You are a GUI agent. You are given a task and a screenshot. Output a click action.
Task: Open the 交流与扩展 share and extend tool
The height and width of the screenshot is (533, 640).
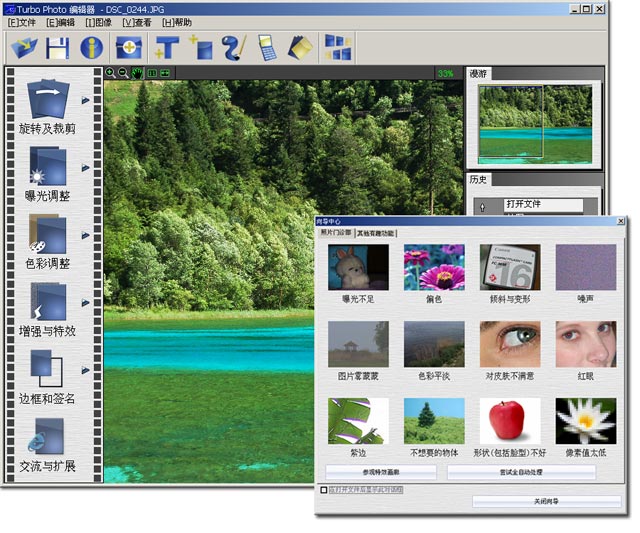click(x=47, y=445)
